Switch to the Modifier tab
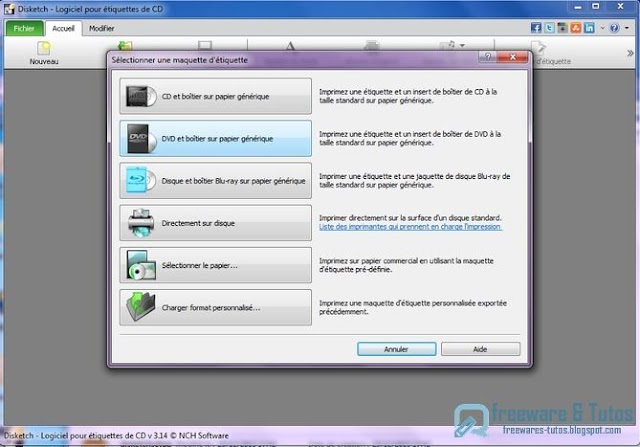Screen dimensions: 640x447 tap(102, 28)
